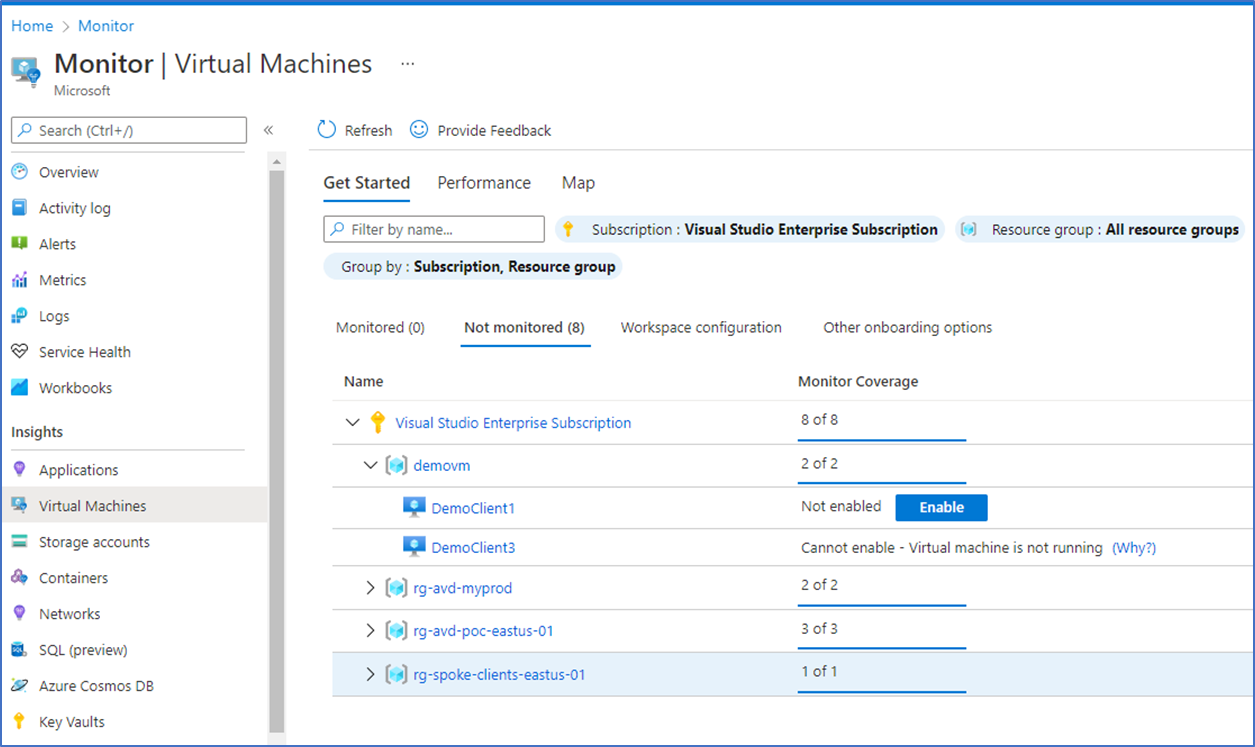The image size is (1255, 747).
Task: Open the Group by filter pill
Action: (x=473, y=267)
